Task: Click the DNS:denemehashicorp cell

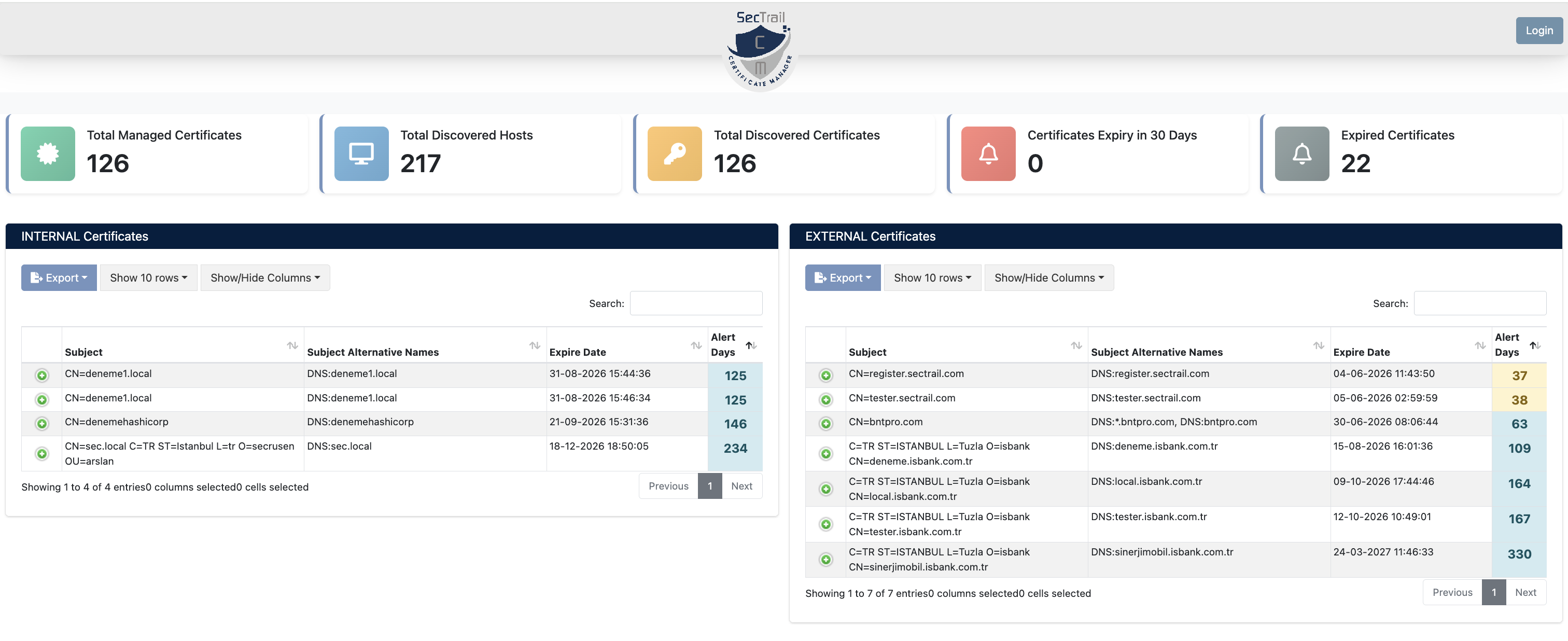Action: pos(425,424)
